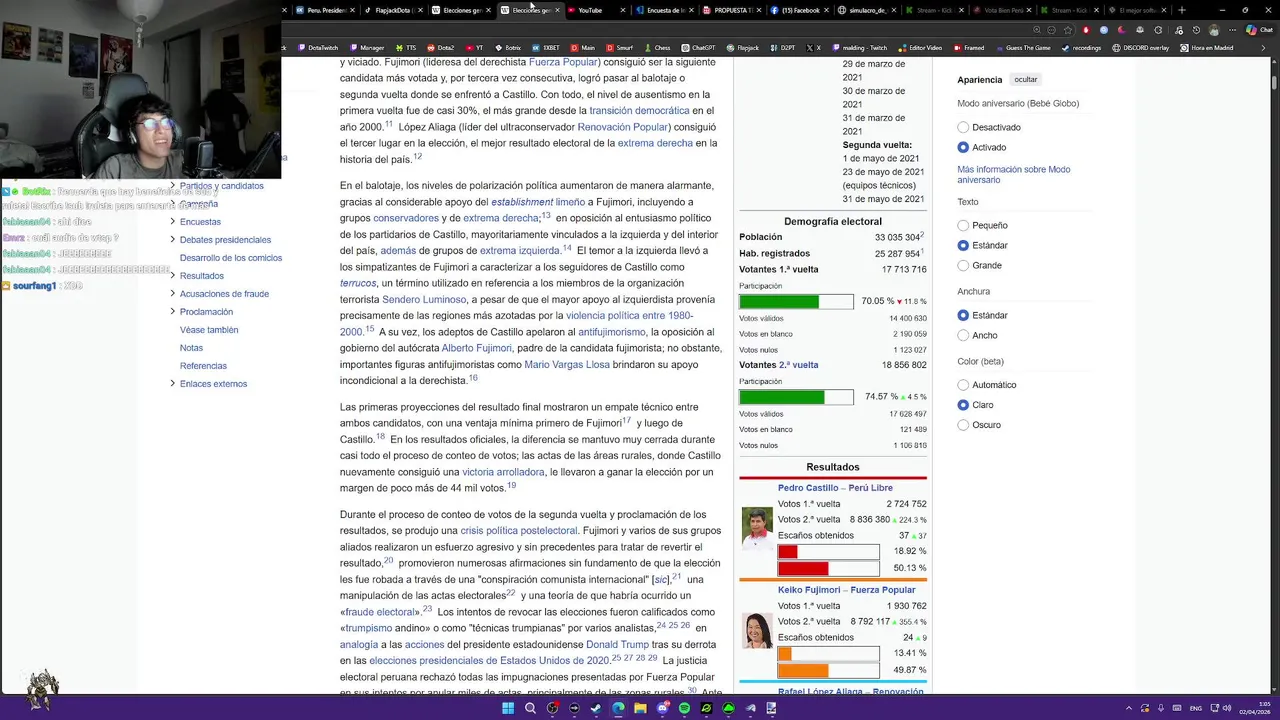Select Oscuro color mode
The image size is (1280, 720).
point(963,425)
